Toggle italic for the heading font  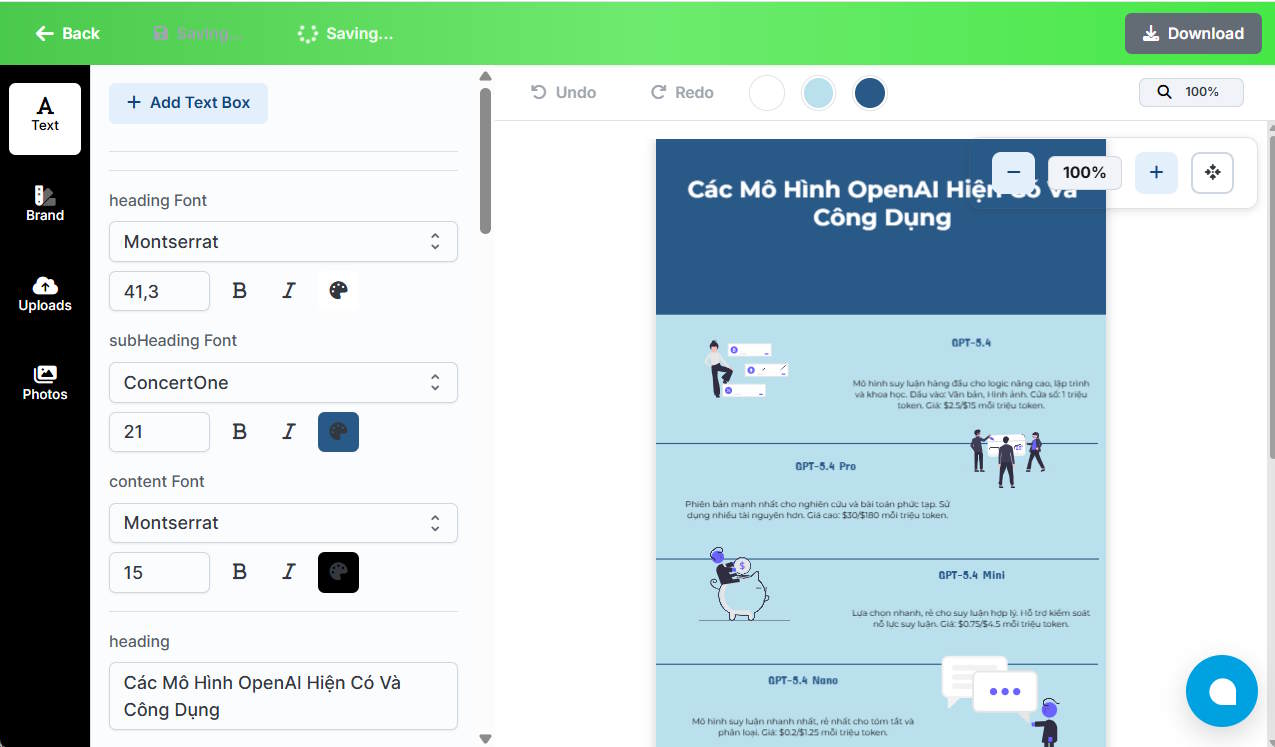point(288,290)
